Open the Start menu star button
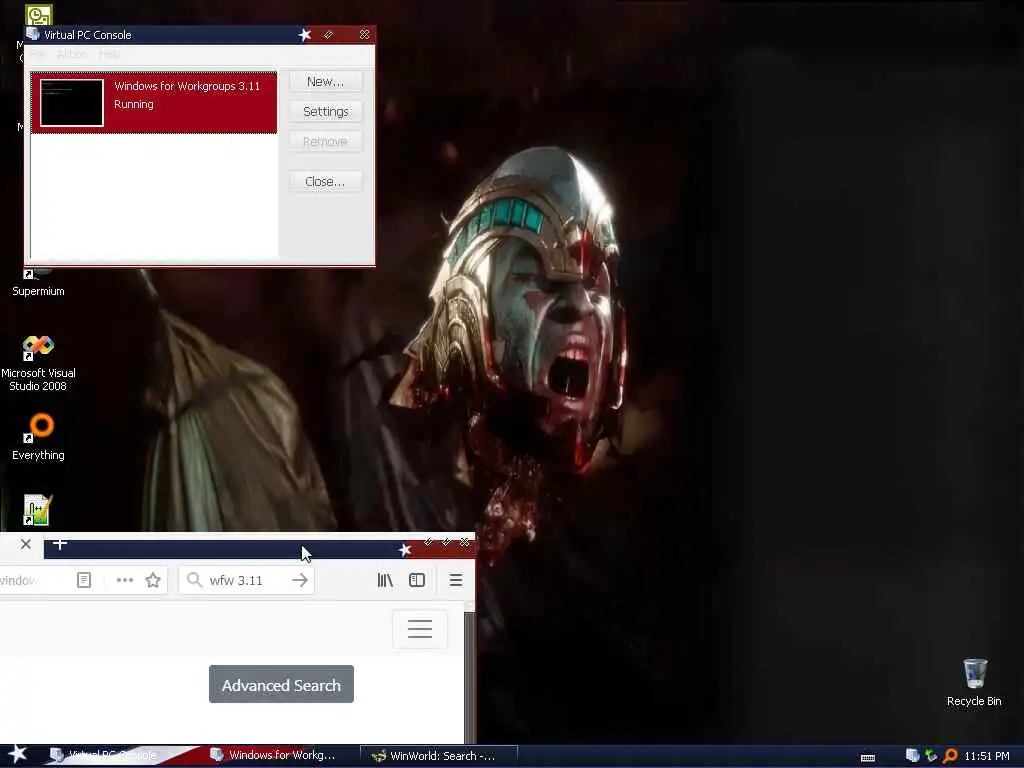Image resolution: width=1024 pixels, height=768 pixels. (17, 755)
